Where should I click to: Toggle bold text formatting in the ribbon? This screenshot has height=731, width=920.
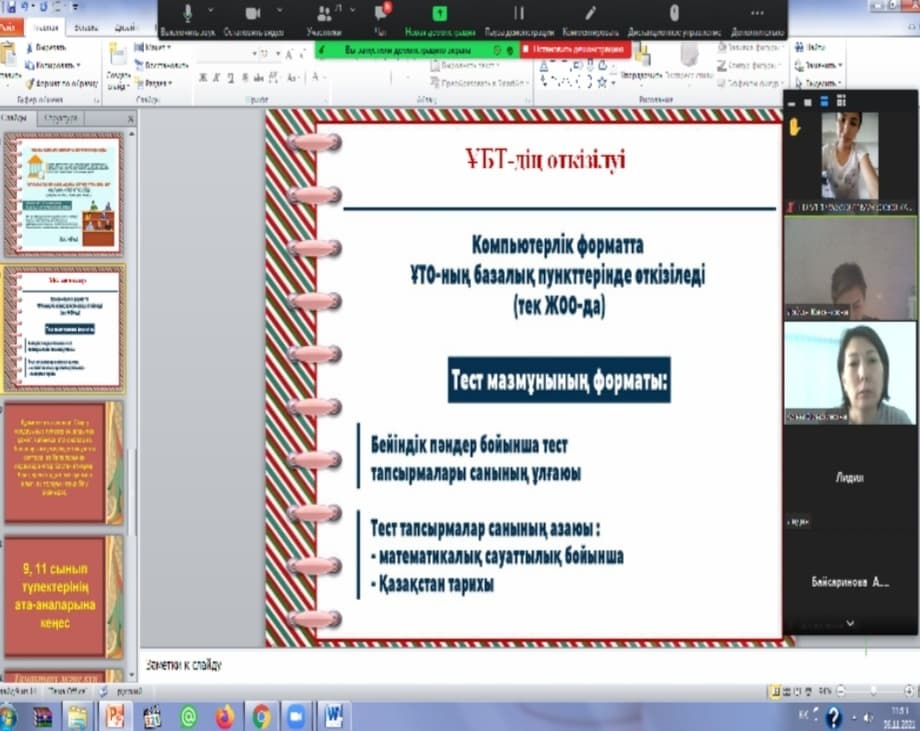tap(203, 77)
